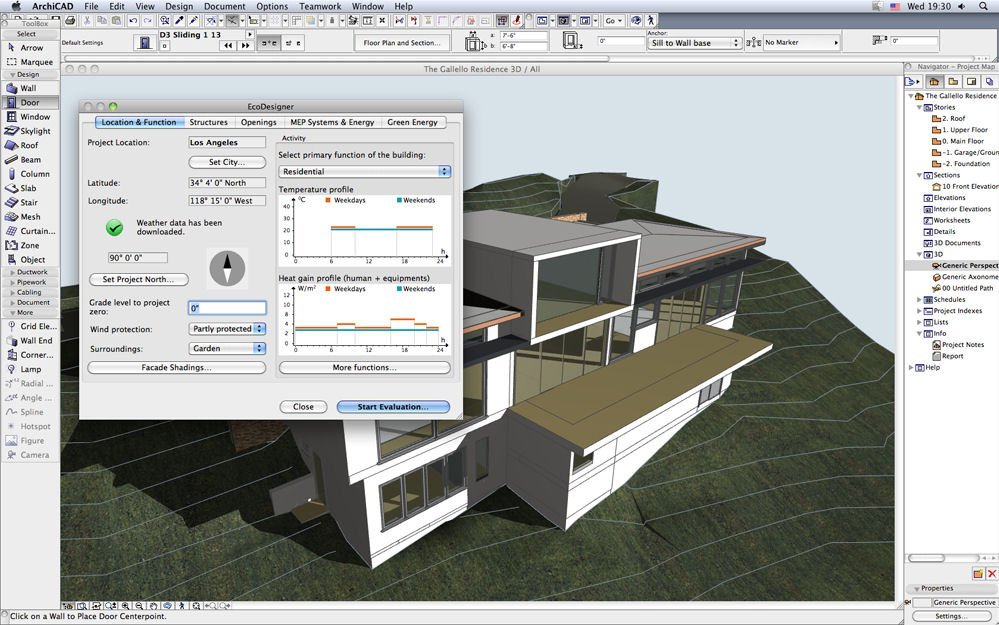Open the Surroundings Garden dropdown

coord(227,349)
